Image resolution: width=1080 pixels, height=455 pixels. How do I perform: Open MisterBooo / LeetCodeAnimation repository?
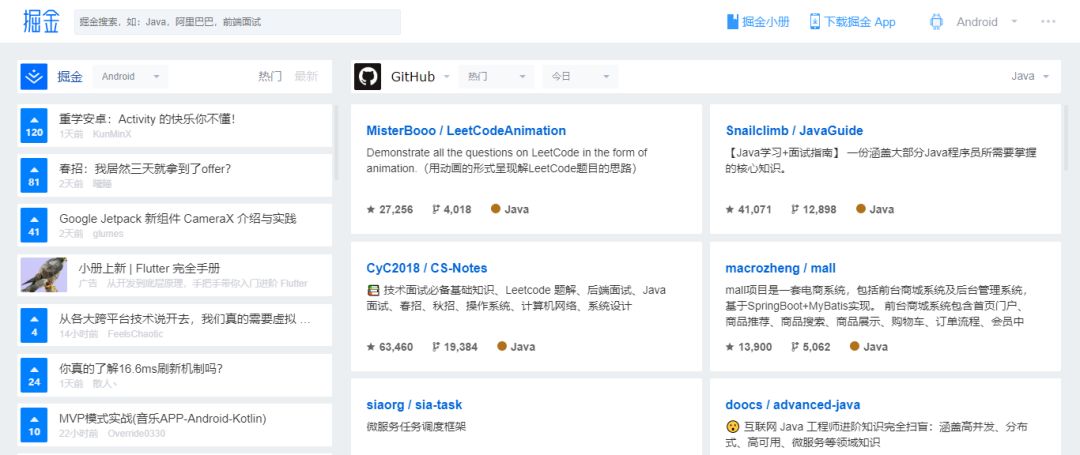tap(466, 131)
